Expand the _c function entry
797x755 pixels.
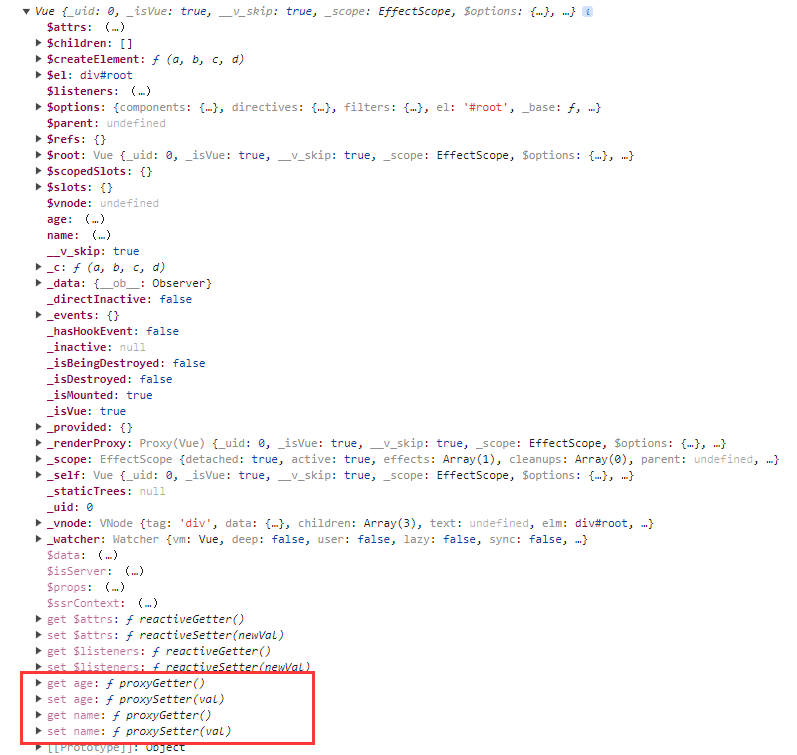(x=38, y=267)
